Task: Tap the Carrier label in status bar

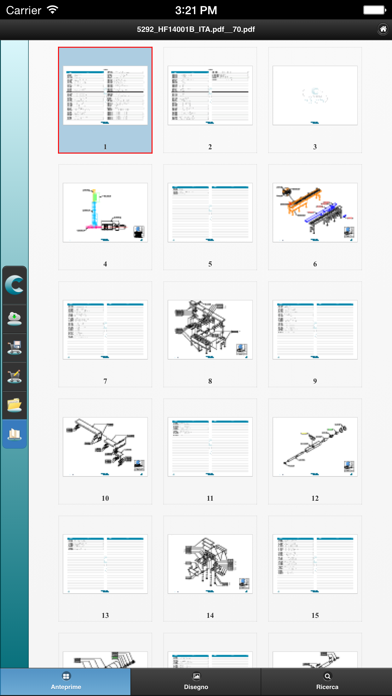Action: point(23,9)
